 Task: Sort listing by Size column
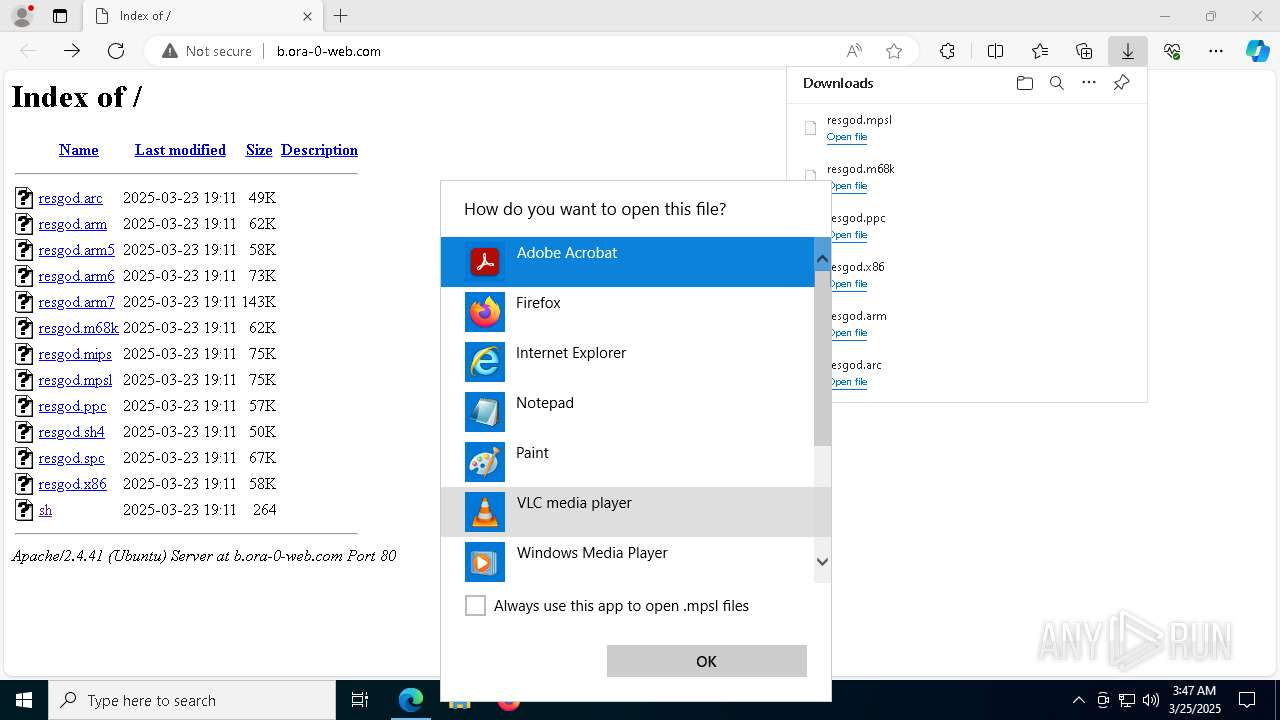coord(259,150)
